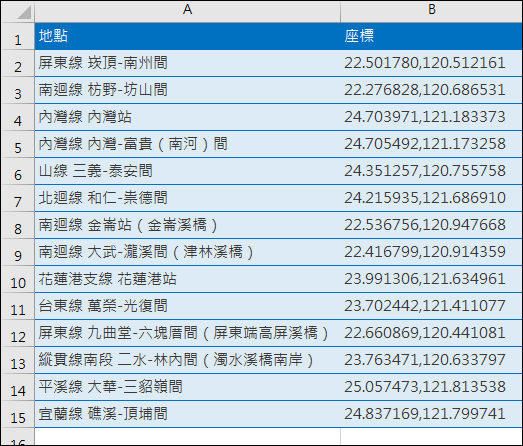
Task: Select column A header
Action: (187, 12)
